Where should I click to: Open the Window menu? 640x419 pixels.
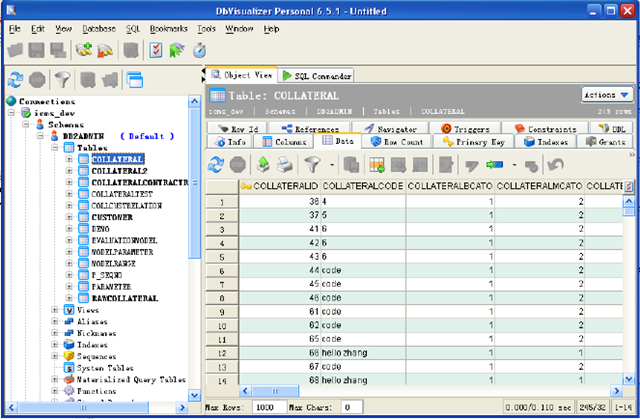pyautogui.click(x=239, y=29)
